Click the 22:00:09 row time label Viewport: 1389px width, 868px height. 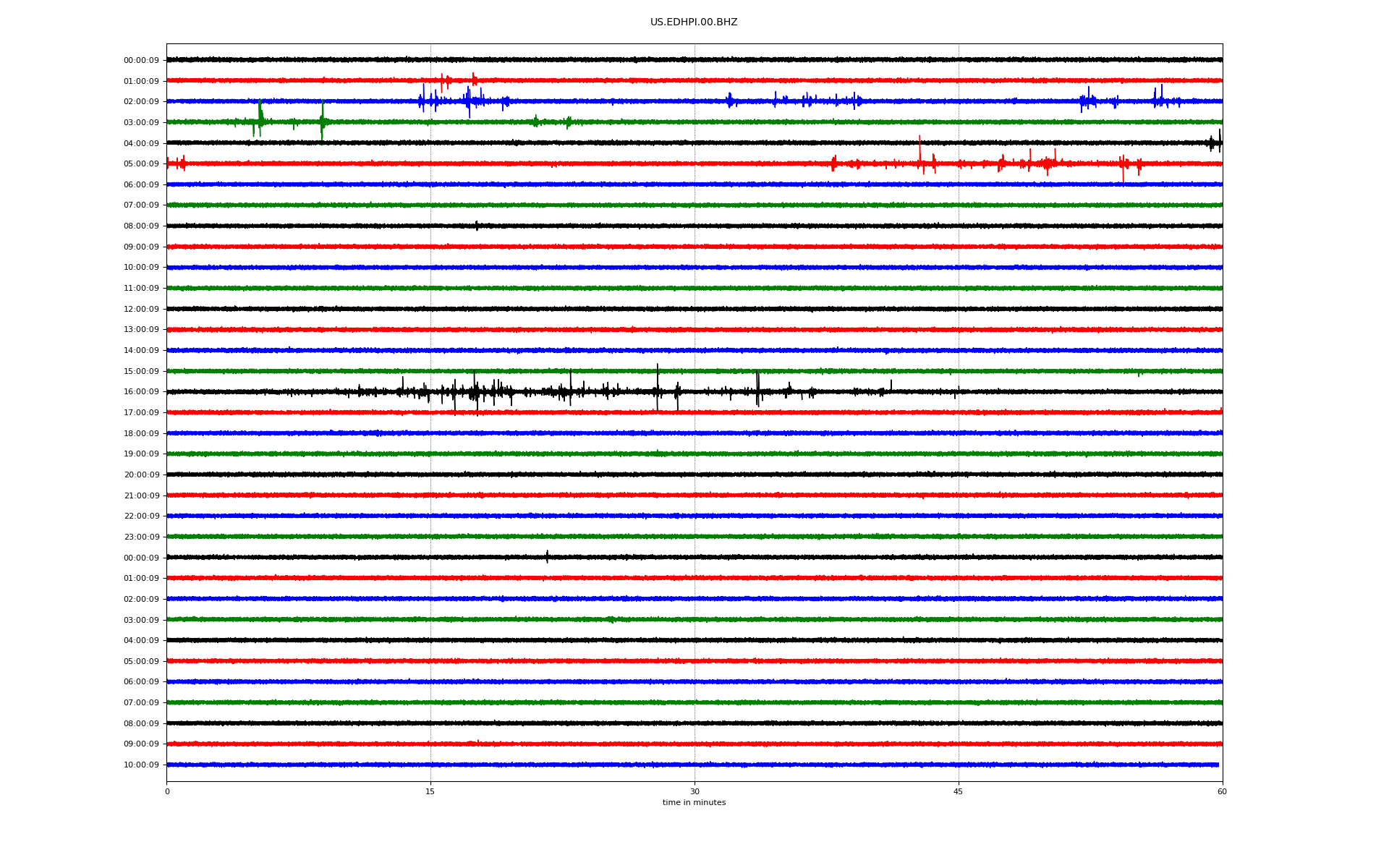[141, 516]
